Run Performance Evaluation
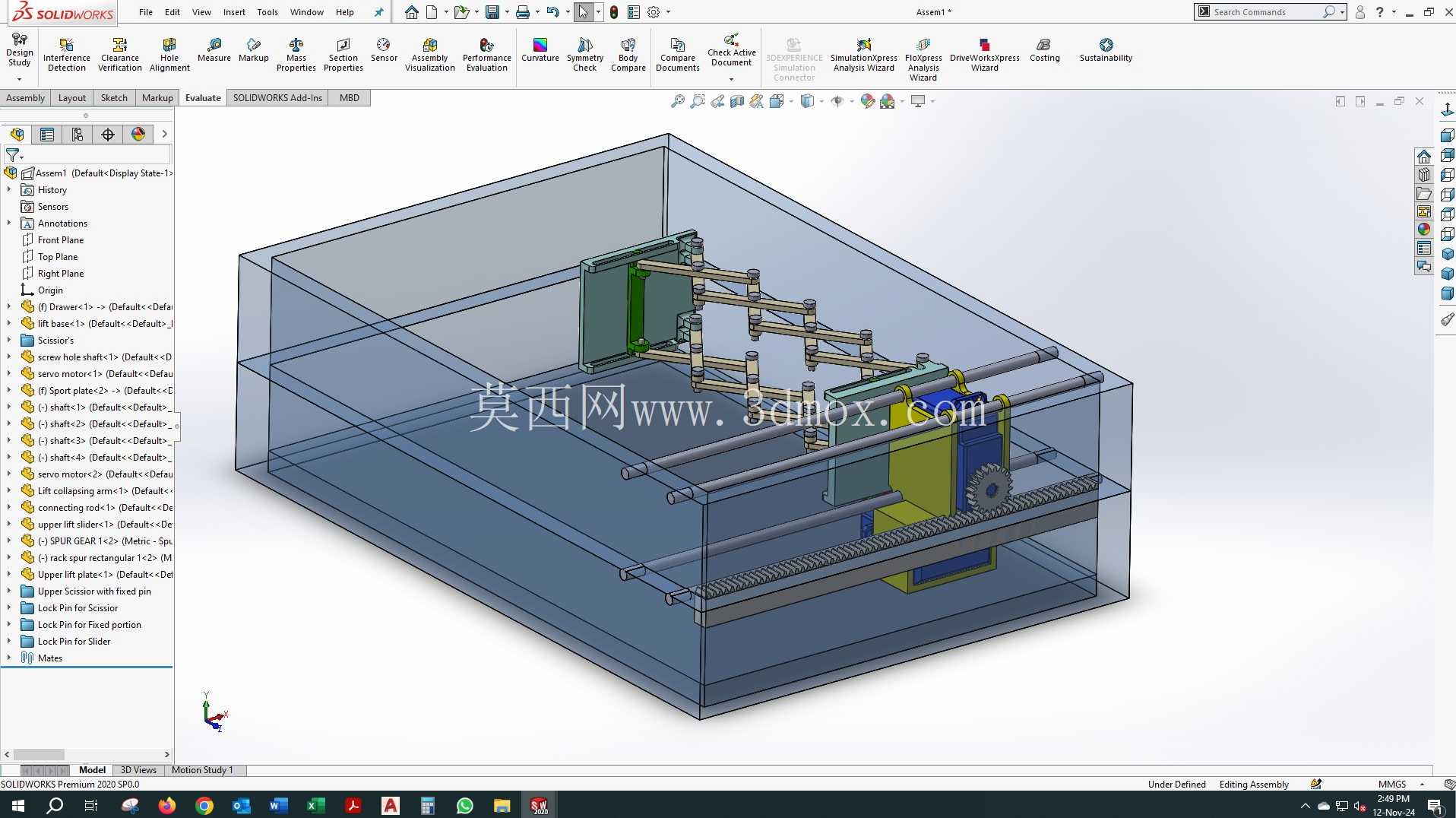 point(487,54)
